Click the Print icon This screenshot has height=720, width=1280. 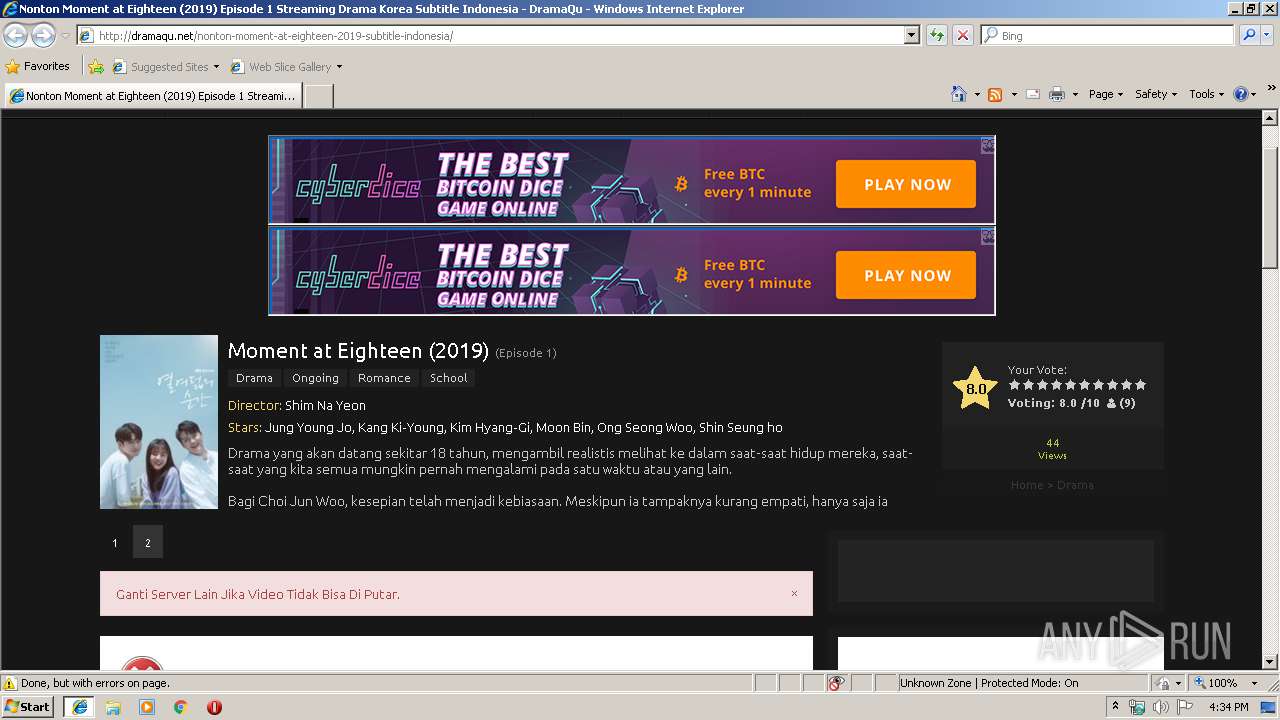point(1057,94)
